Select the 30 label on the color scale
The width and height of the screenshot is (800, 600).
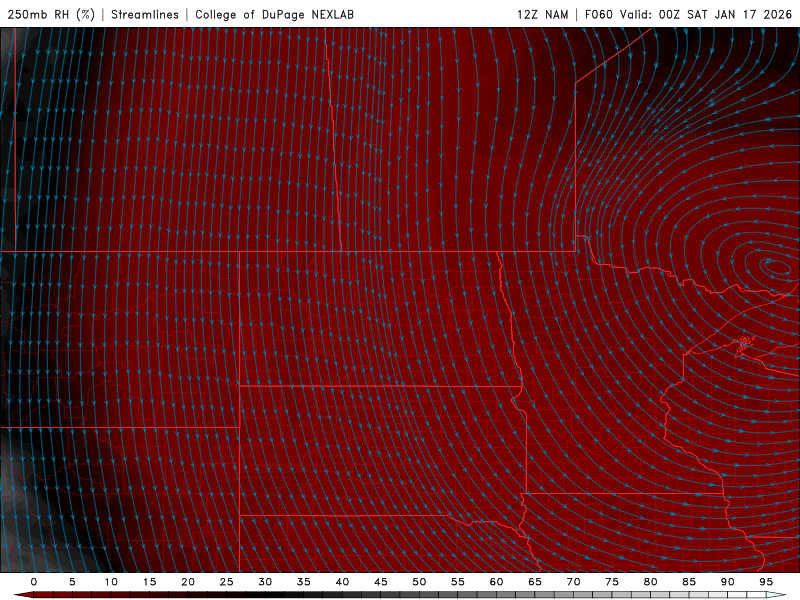point(265,582)
